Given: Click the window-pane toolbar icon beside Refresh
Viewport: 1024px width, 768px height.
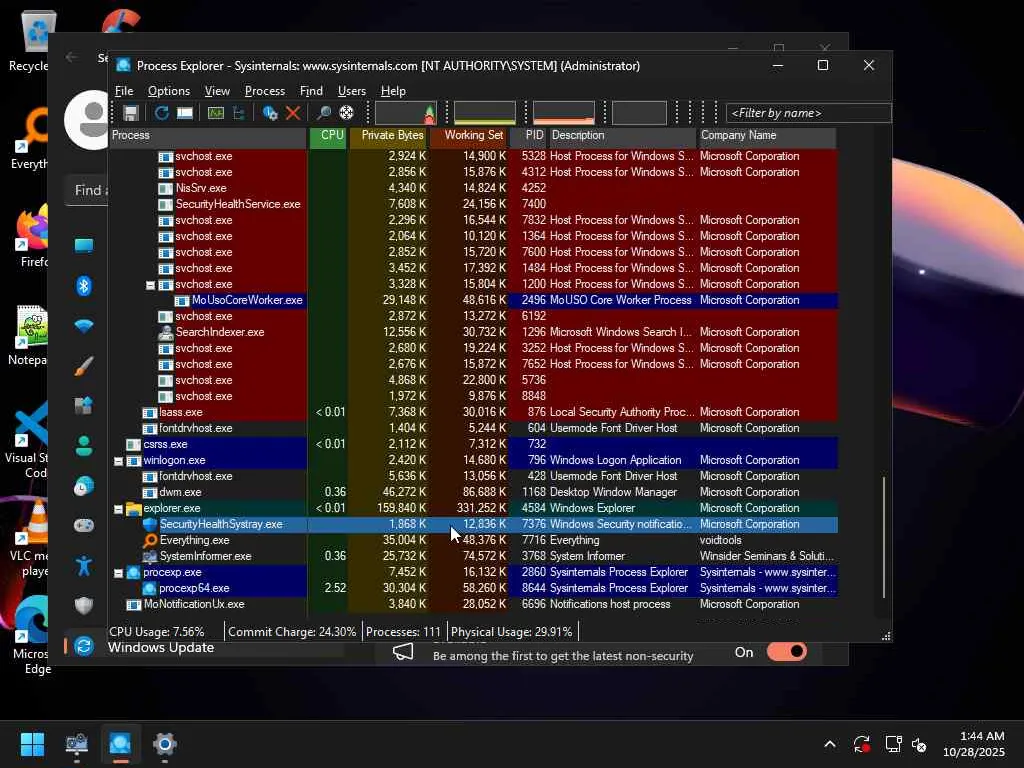Looking at the screenshot, I should (x=185, y=113).
